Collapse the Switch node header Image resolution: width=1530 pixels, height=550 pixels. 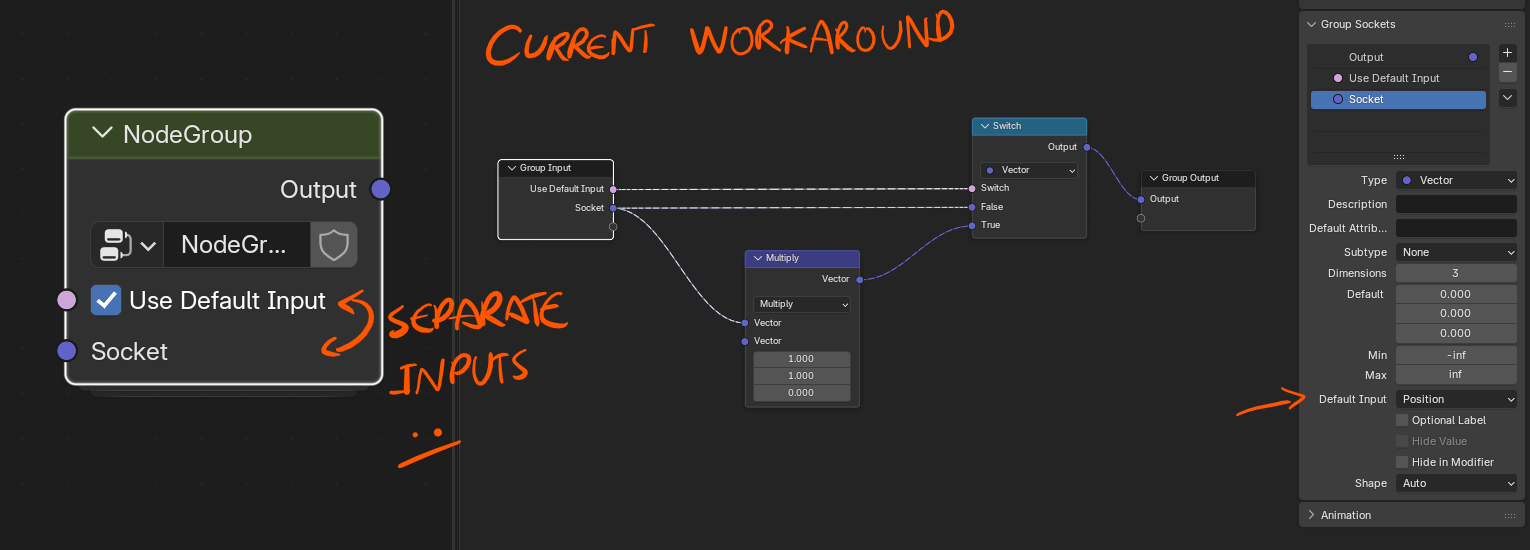point(984,126)
